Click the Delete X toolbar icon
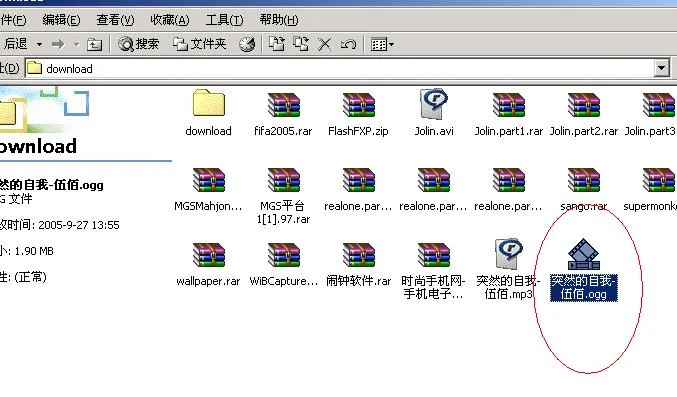Viewport: 677px width, 397px height. 325,44
